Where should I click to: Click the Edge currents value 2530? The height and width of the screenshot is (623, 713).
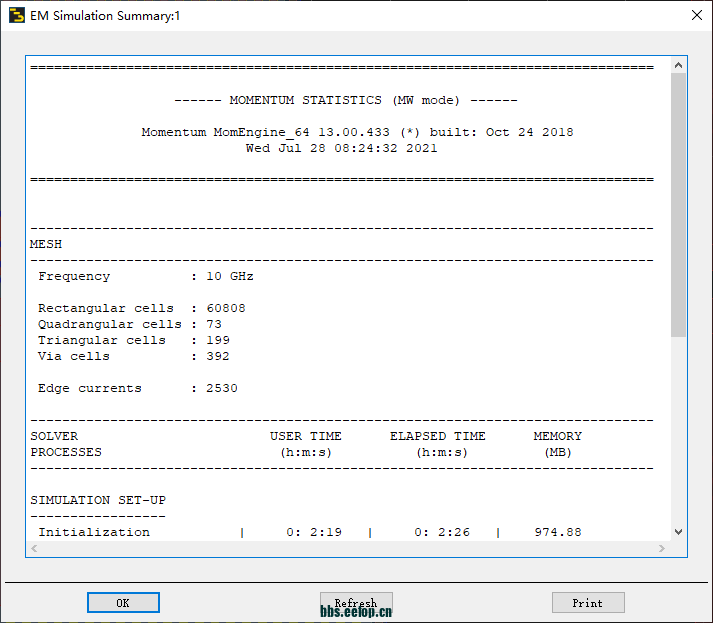click(221, 388)
